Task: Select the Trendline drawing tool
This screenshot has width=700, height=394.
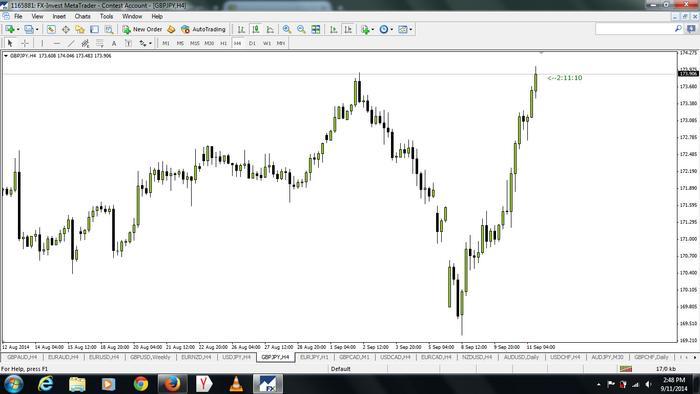Action: [x=71, y=43]
